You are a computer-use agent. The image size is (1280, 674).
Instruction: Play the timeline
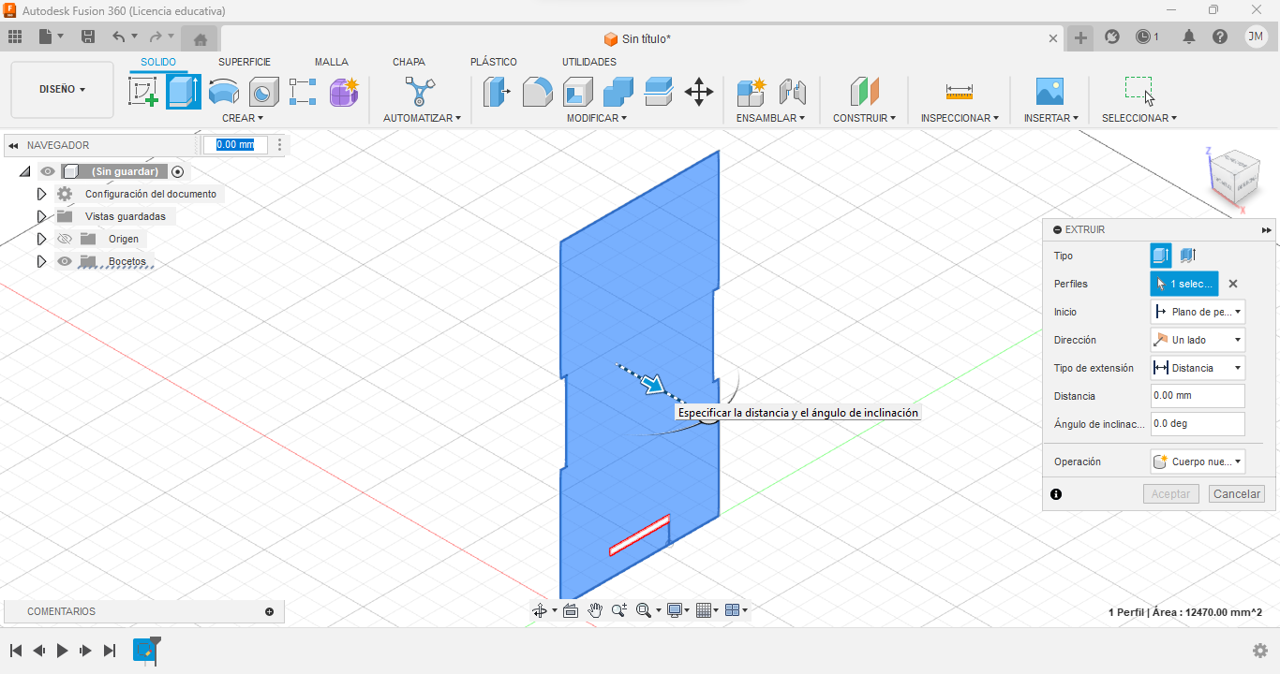62,651
